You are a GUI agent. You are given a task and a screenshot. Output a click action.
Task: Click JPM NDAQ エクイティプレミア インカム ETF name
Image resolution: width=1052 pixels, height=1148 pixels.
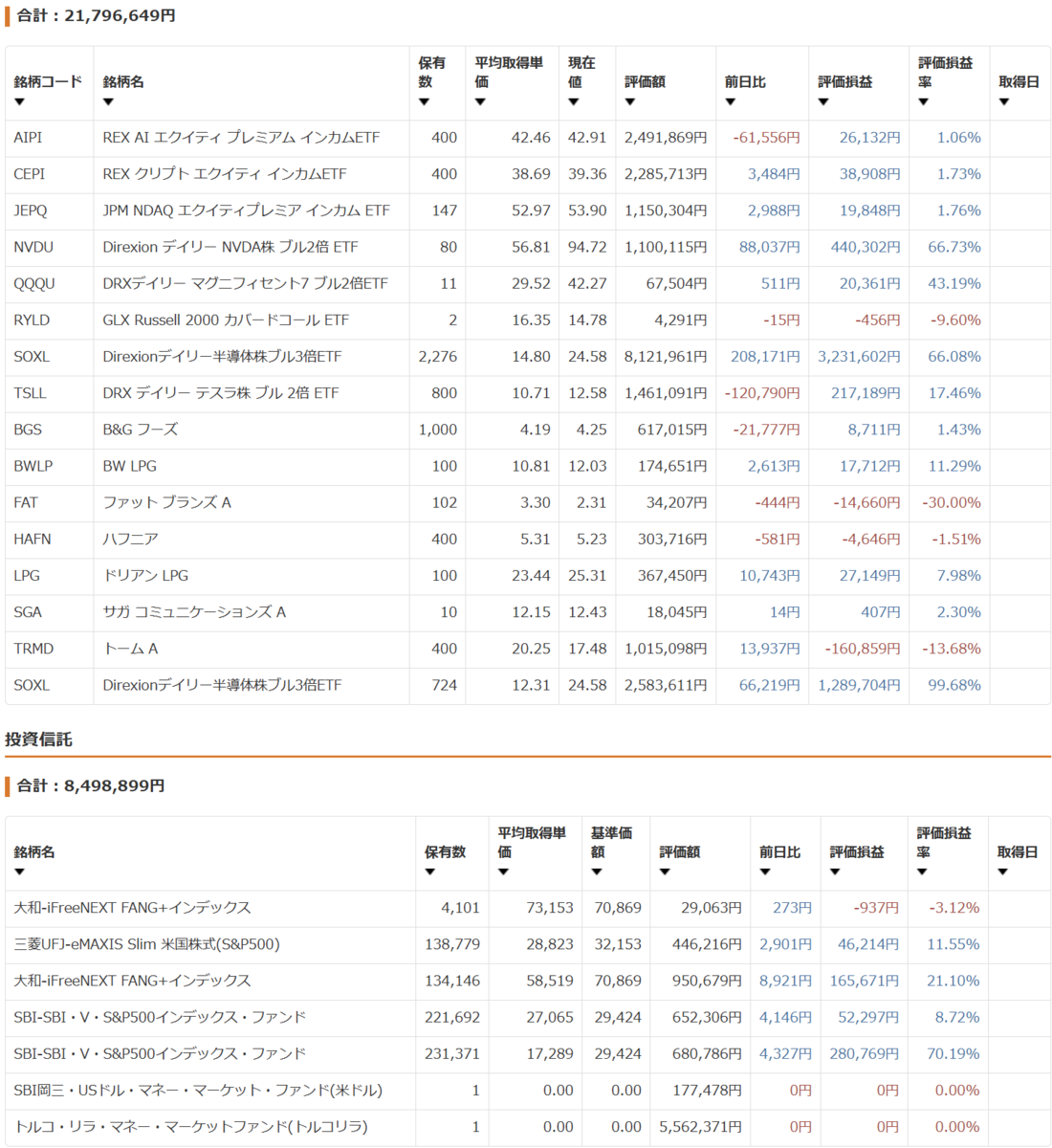click(247, 210)
